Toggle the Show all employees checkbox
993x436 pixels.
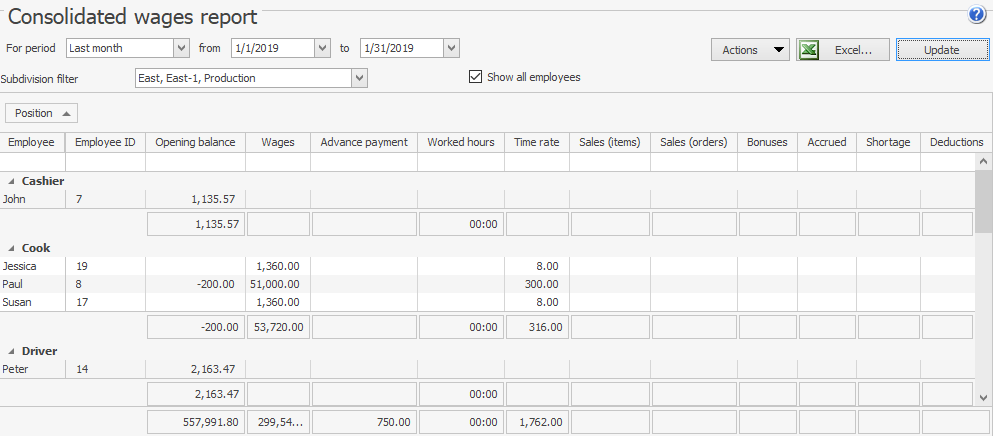476,77
